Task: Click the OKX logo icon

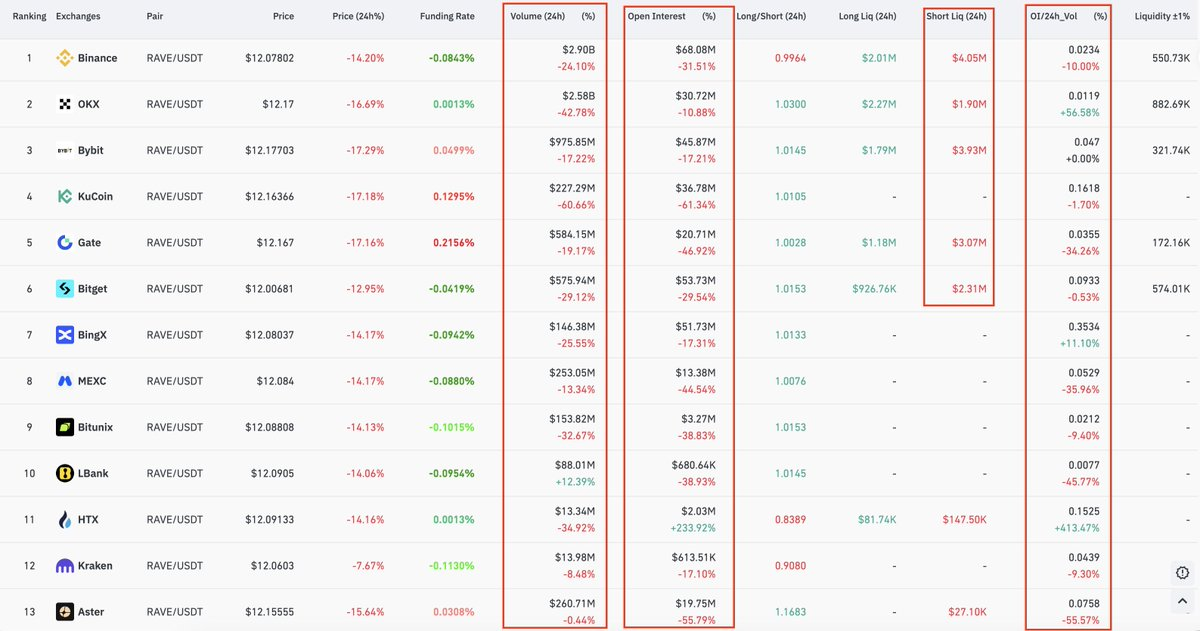Action: (x=65, y=104)
